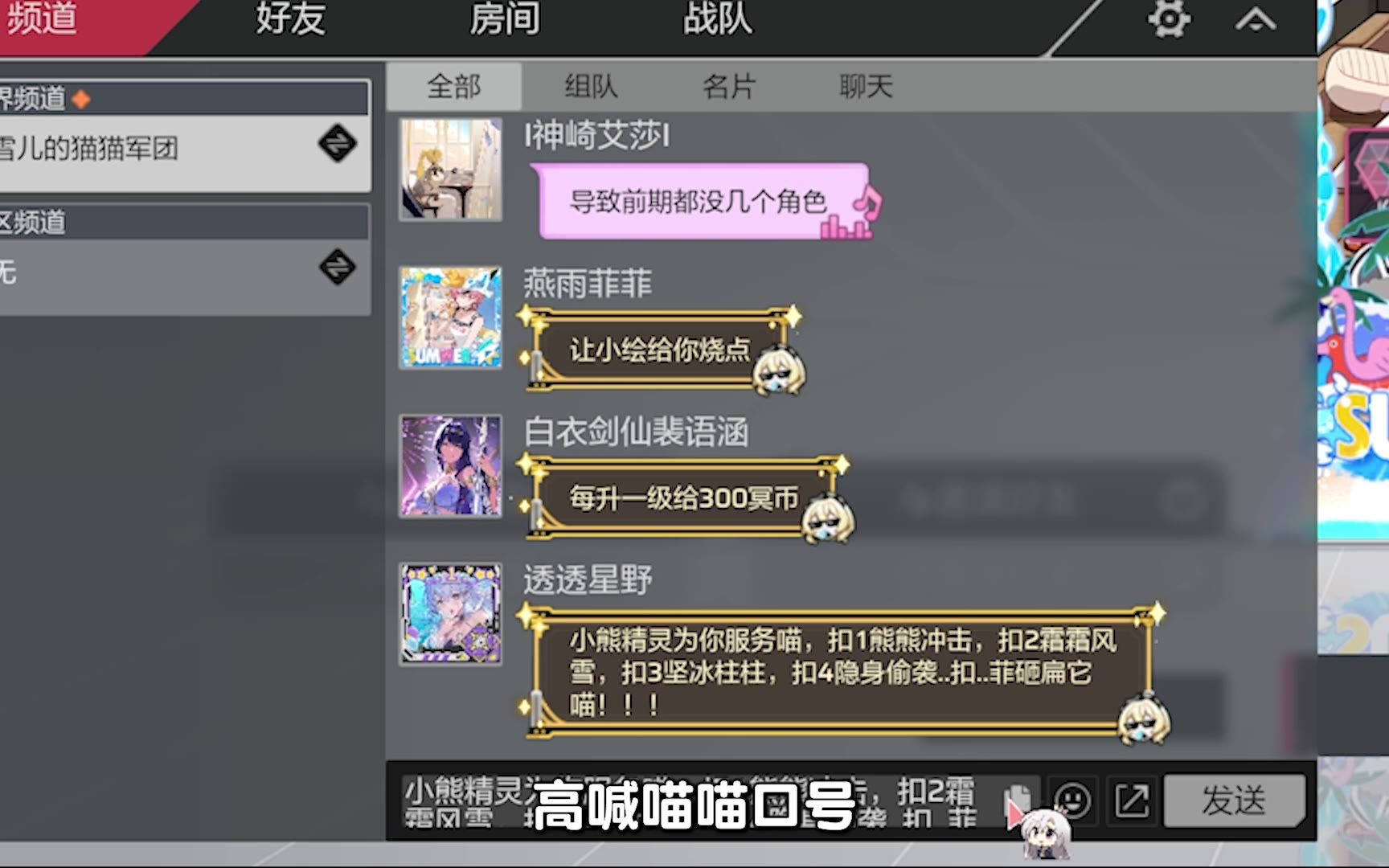
Task: Open the 名片 tab
Action: [729, 86]
